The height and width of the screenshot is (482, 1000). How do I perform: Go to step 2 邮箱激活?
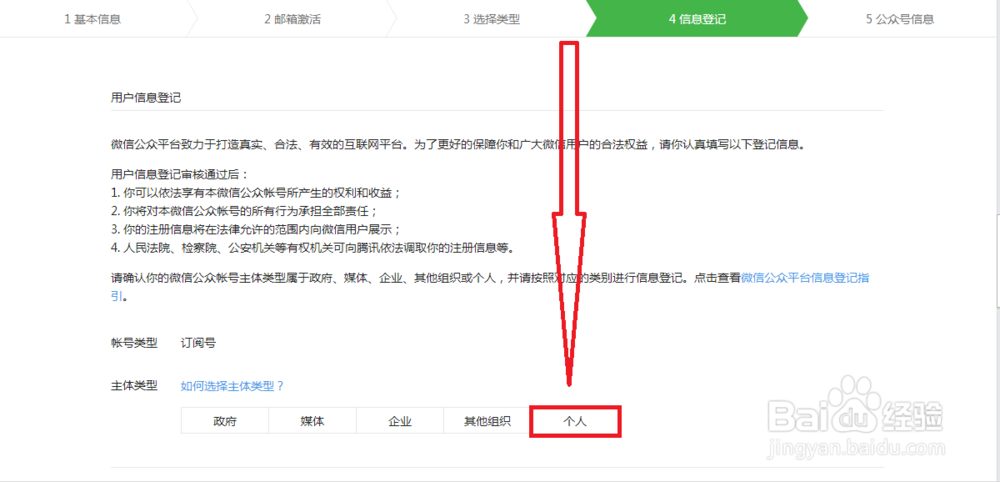click(x=293, y=19)
